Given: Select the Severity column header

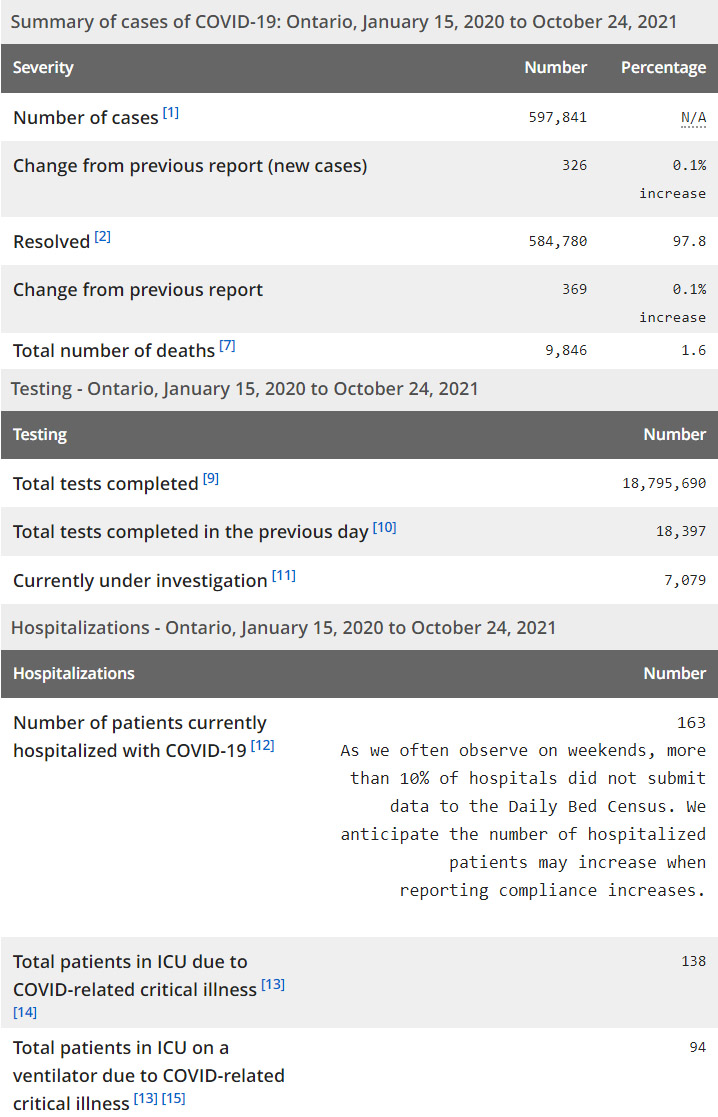Looking at the screenshot, I should (43, 68).
